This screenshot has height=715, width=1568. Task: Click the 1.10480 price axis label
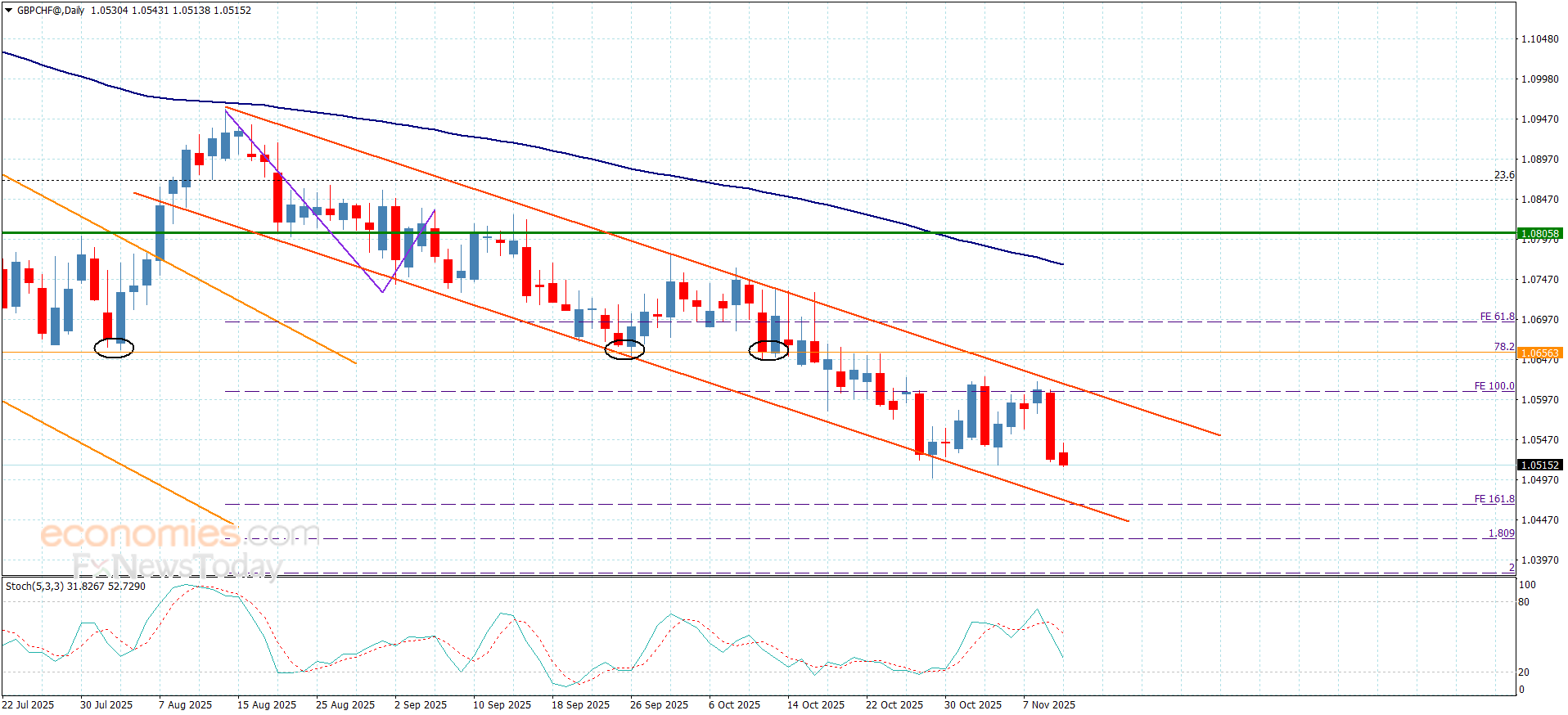click(x=1539, y=39)
